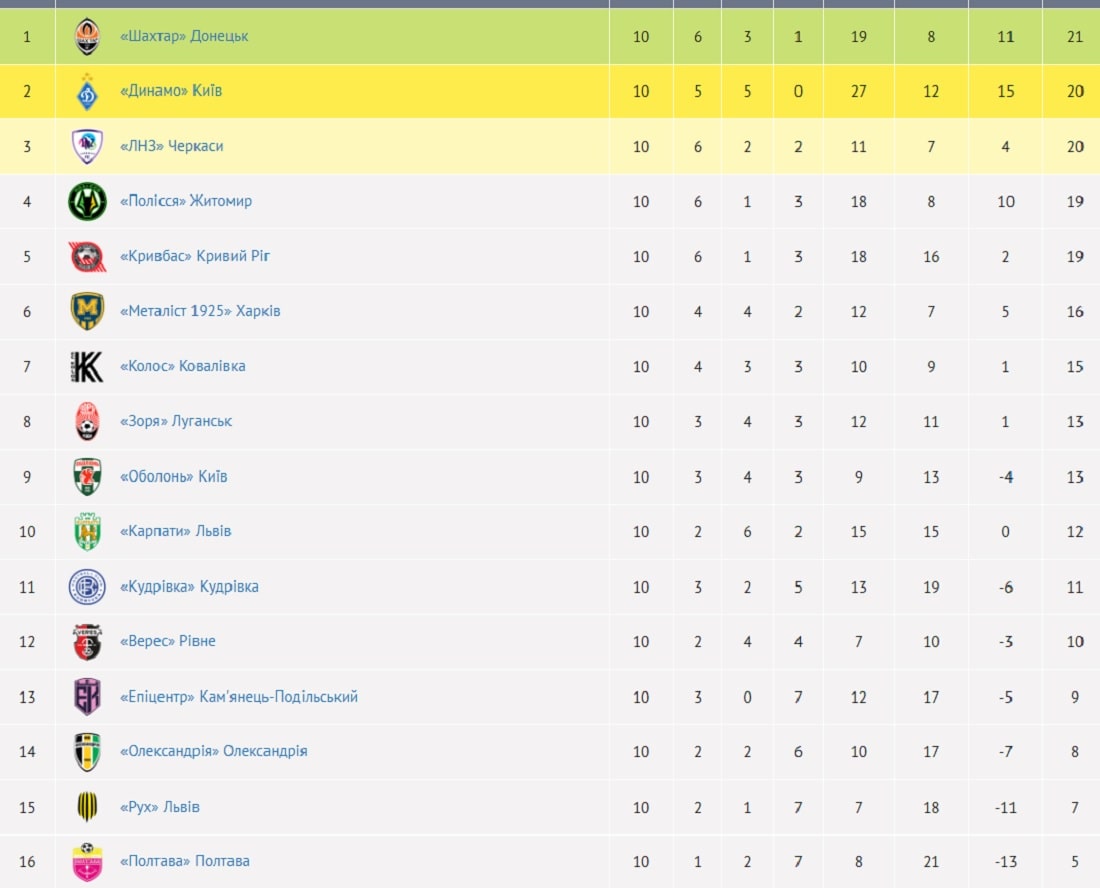The image size is (1100, 888).
Task: Click the LNZ Cherkasy team logo
Action: [87, 147]
